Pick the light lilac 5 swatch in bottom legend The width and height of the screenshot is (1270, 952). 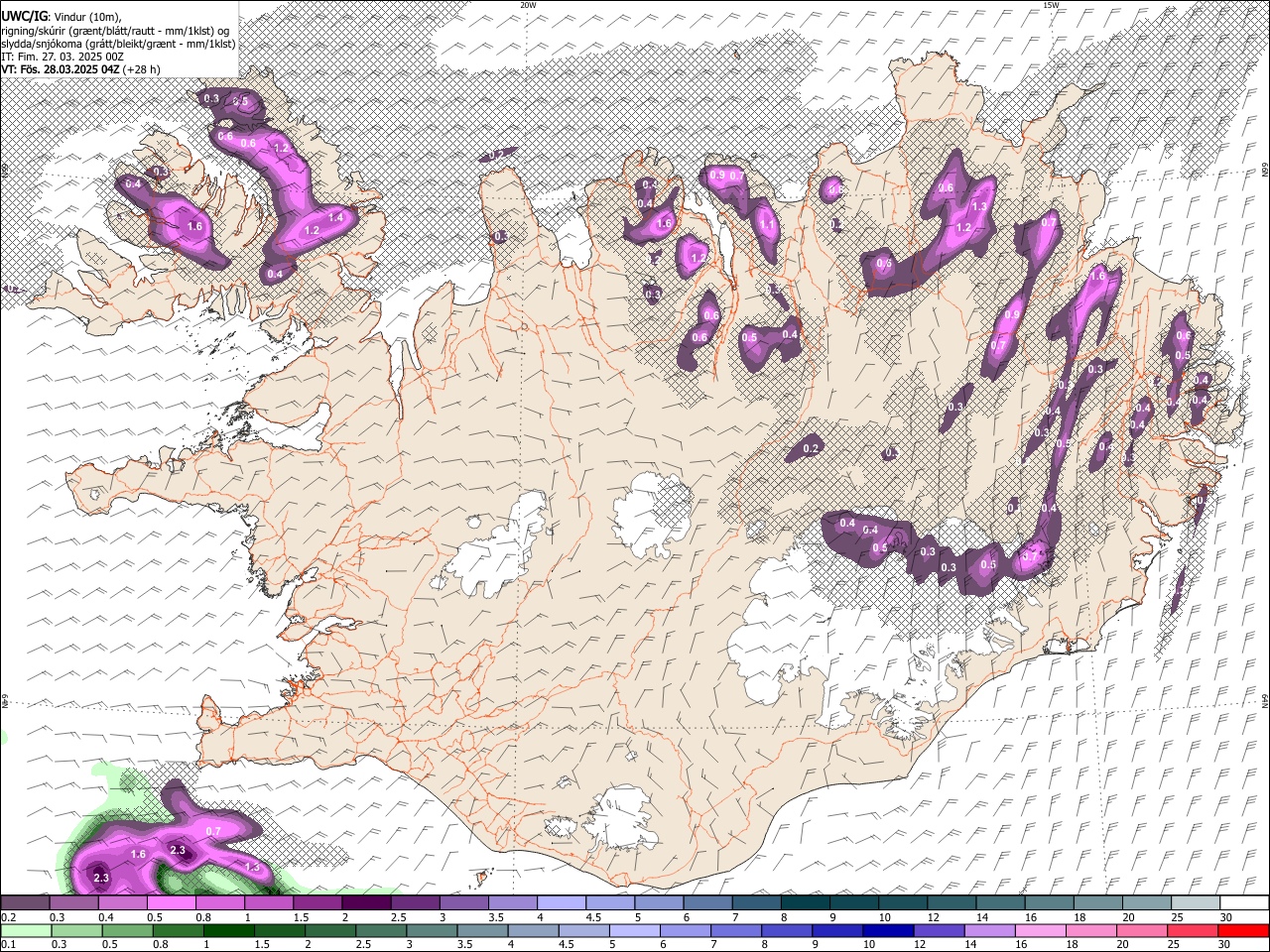(x=635, y=930)
